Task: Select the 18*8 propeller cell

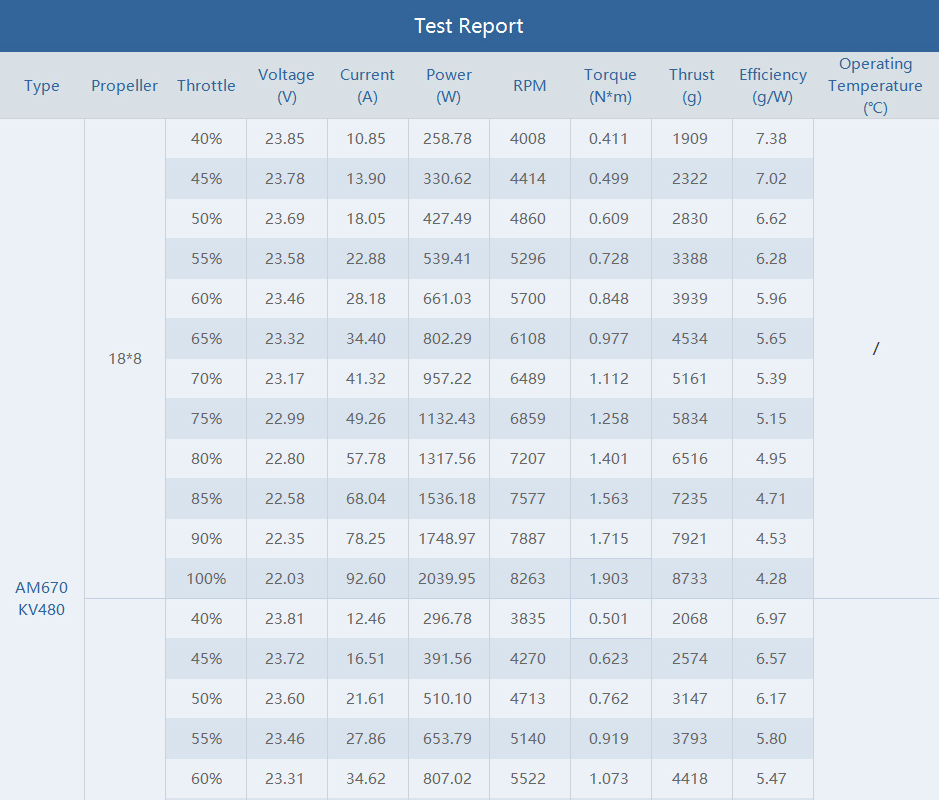Action: tap(125, 358)
